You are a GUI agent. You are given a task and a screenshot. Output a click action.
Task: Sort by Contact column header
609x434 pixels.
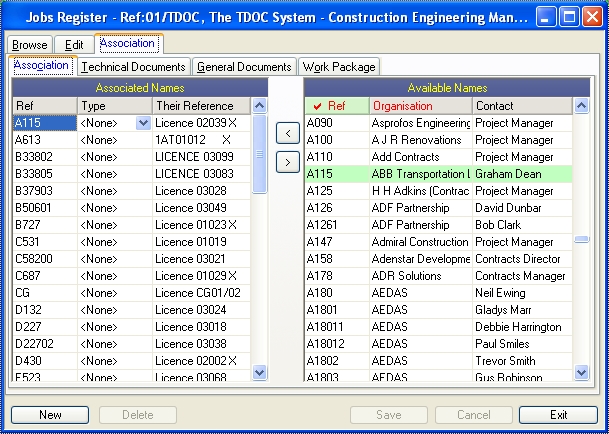click(x=522, y=106)
